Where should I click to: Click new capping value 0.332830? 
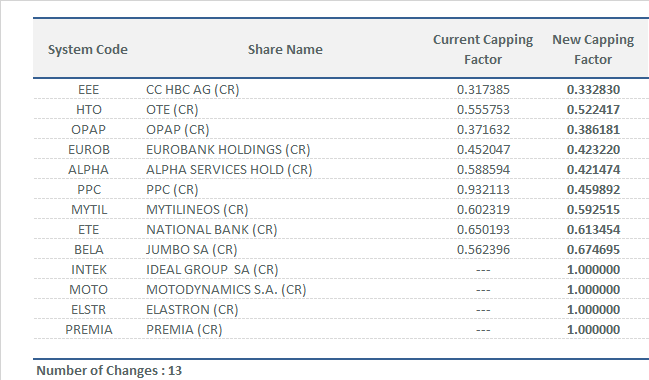[593, 90]
